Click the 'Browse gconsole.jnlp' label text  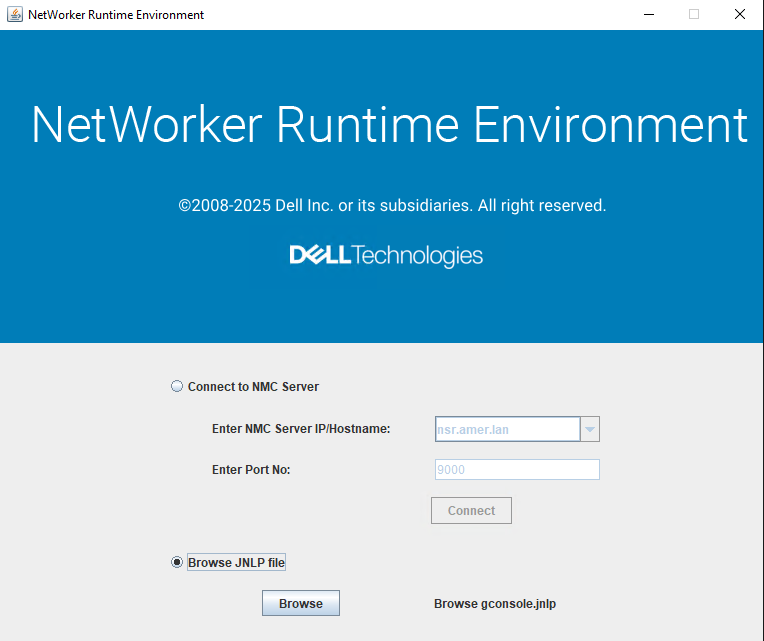(x=495, y=603)
